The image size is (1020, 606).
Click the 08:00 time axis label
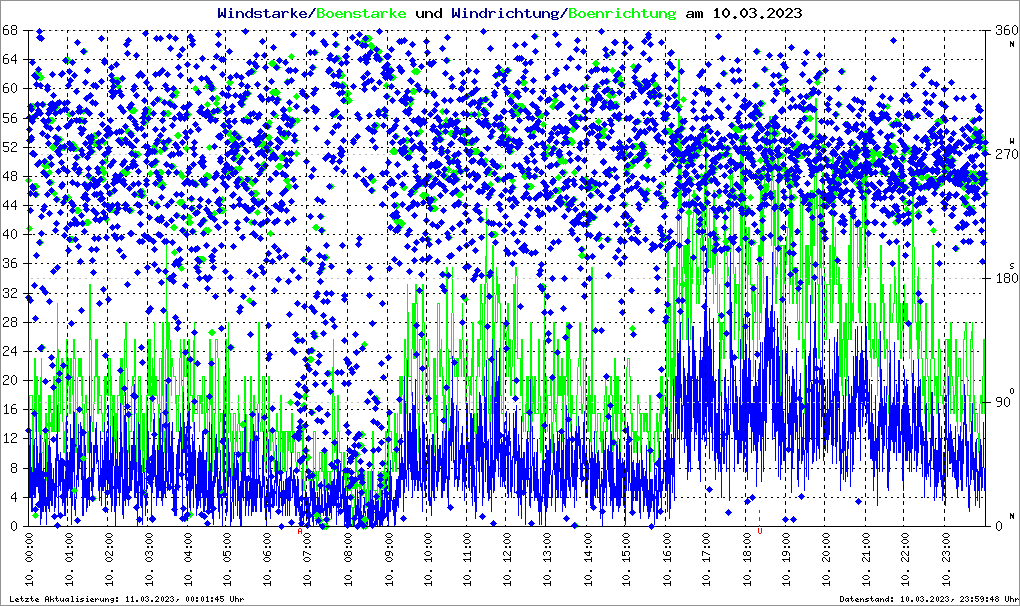(347, 559)
